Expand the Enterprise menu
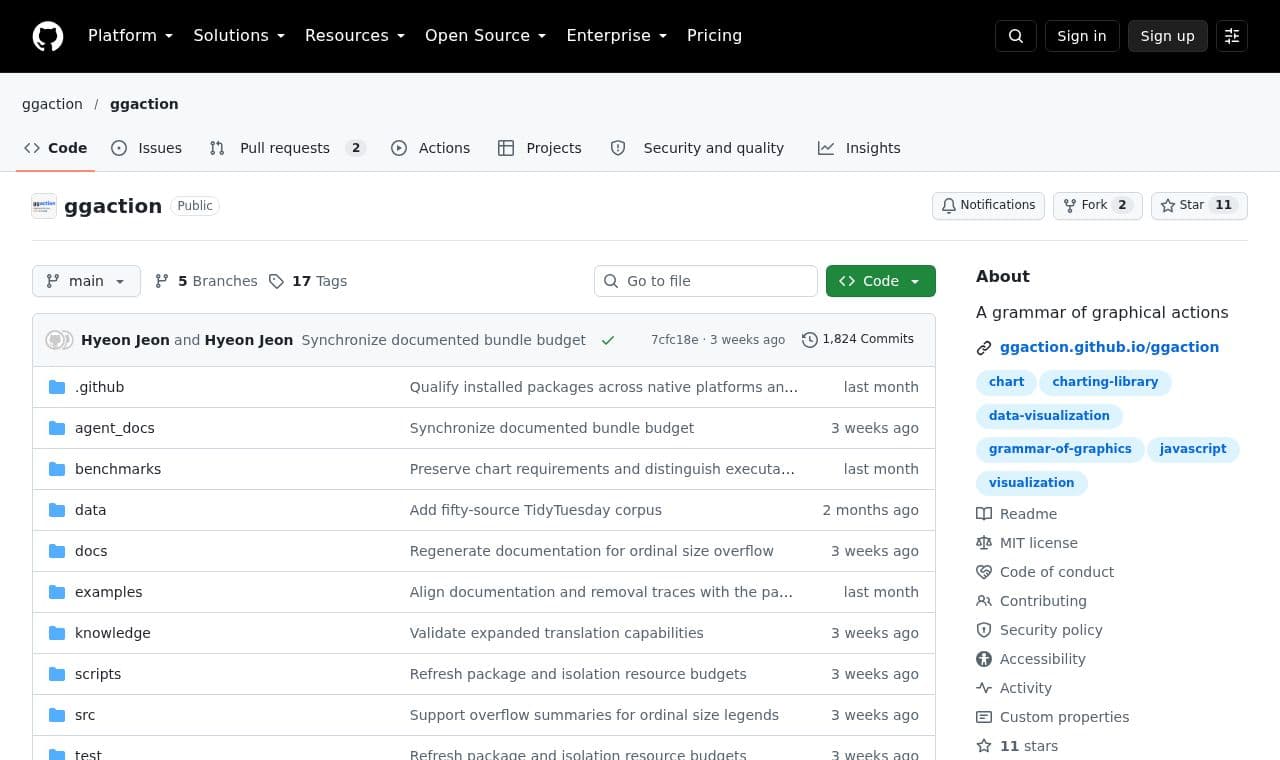 617,36
